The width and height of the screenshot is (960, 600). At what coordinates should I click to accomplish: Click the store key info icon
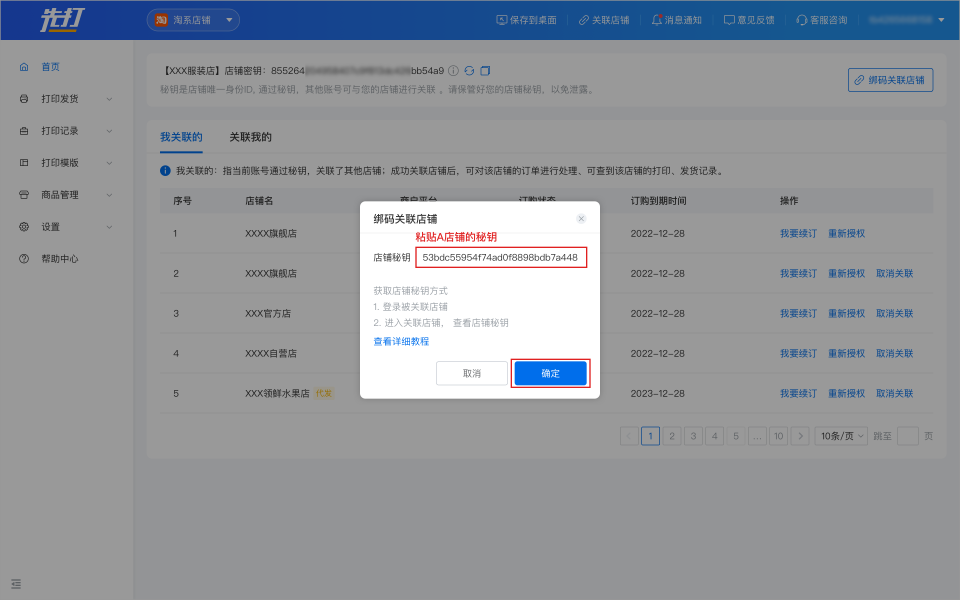coord(453,71)
